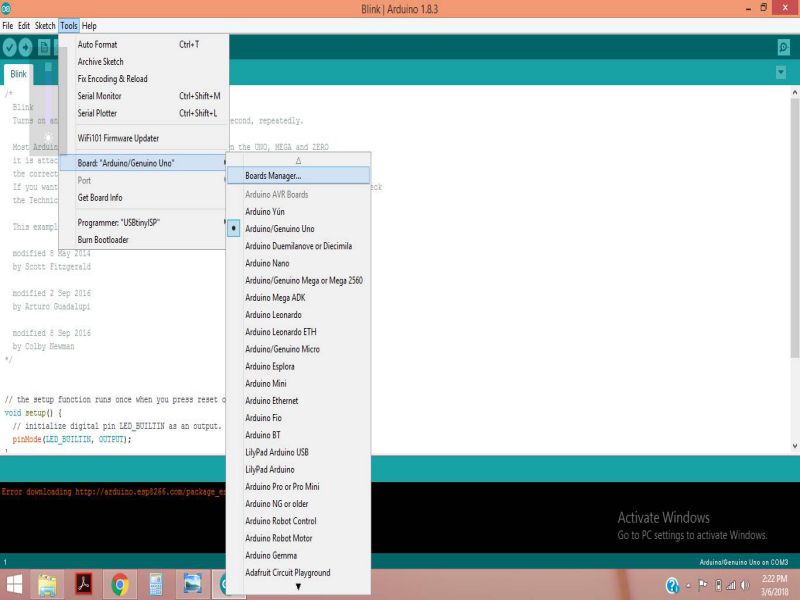Select Fix Encoding & Reload
The width and height of the screenshot is (800, 600).
(143, 79)
